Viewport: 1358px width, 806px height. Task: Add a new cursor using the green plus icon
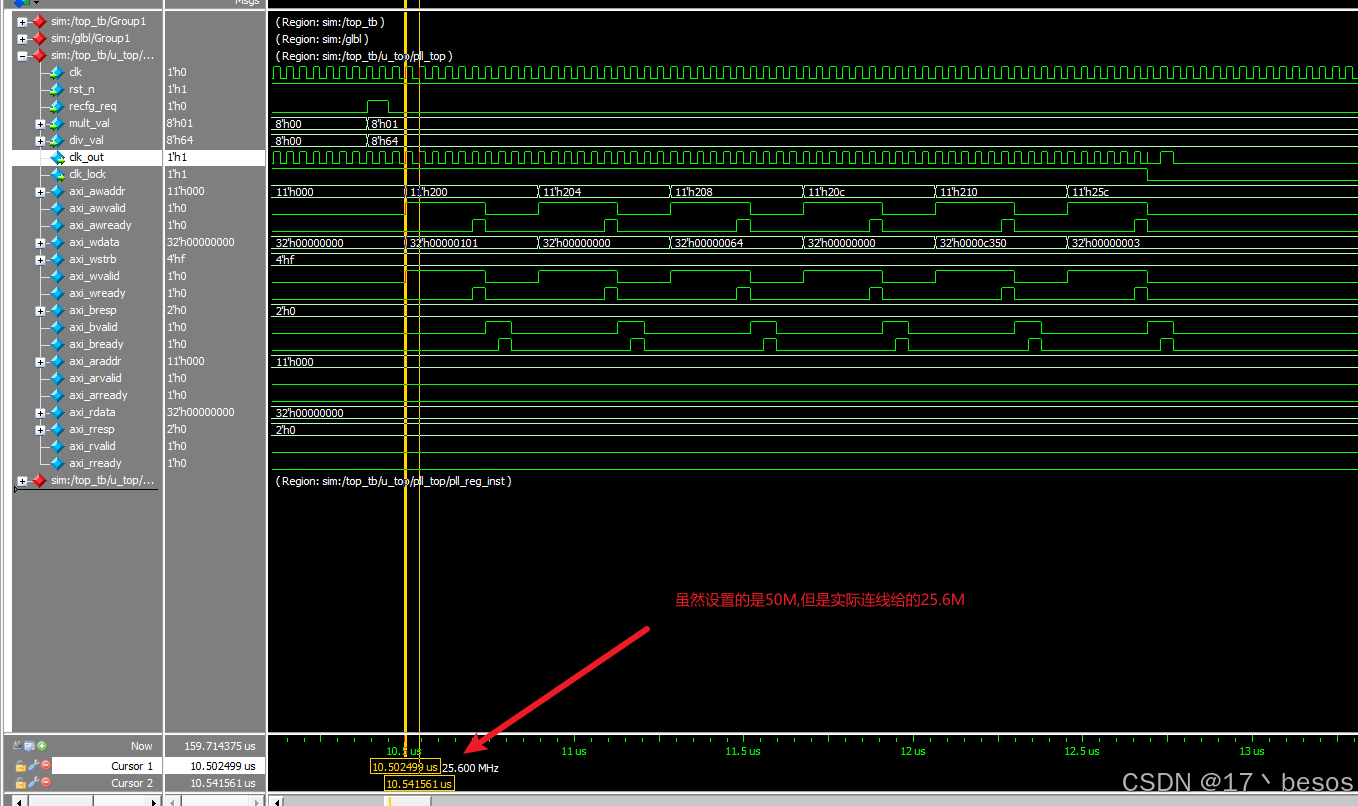pos(43,746)
